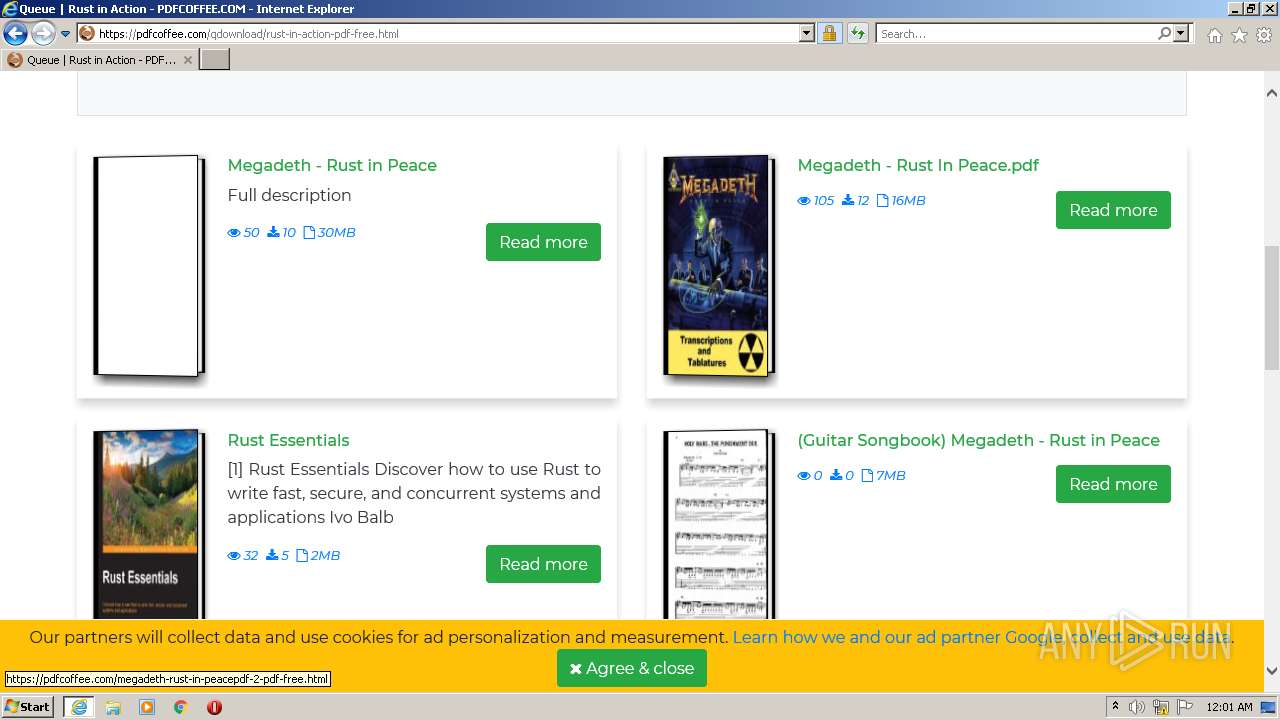Open '(Guitar Songbook) Megadeth - Rust in Peace' link
The width and height of the screenshot is (1280, 720).
(x=978, y=440)
